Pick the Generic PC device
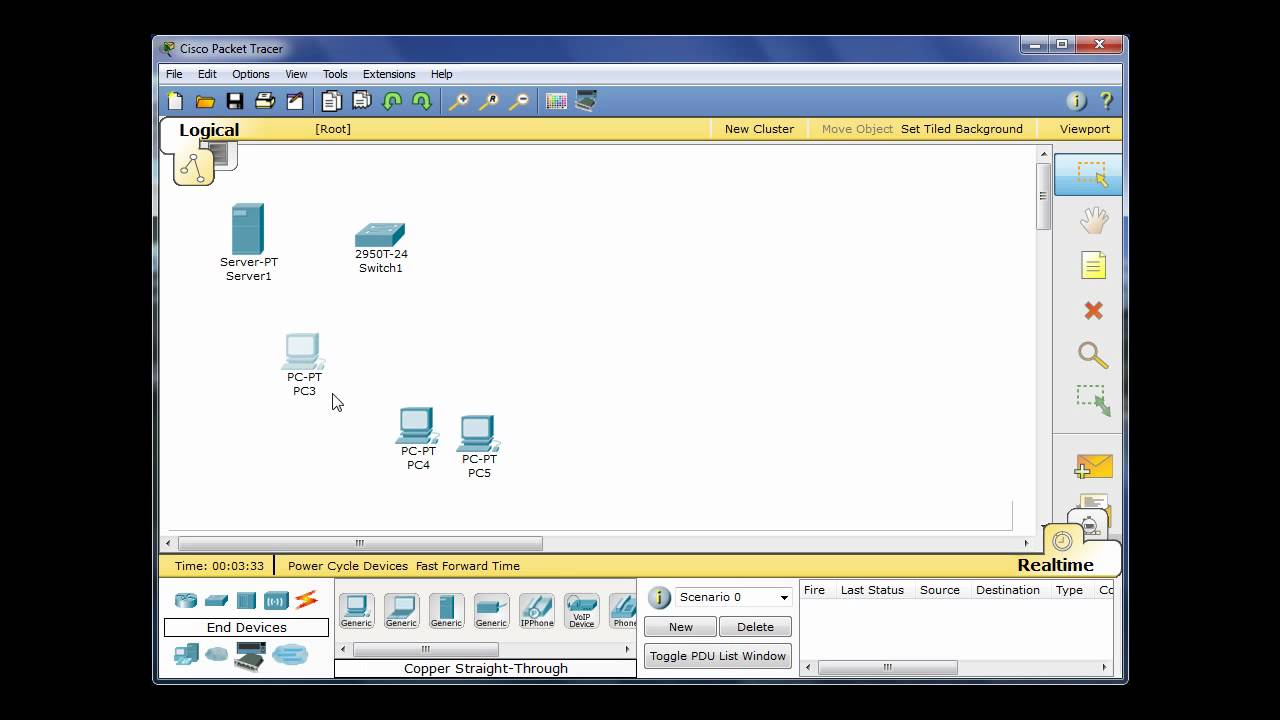The image size is (1280, 720). point(356,610)
